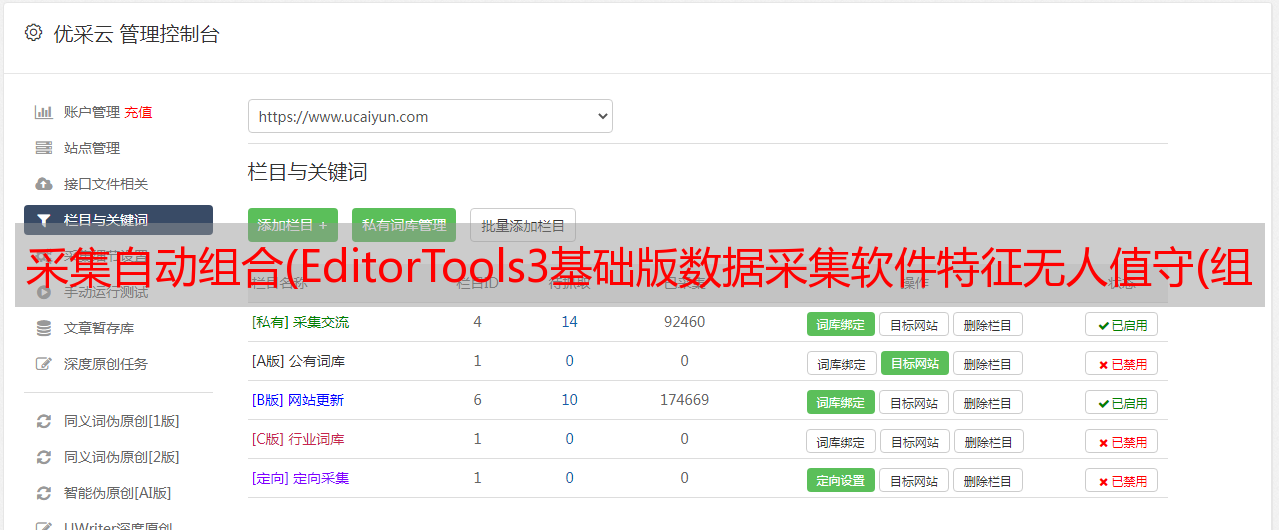This screenshot has height=530, width=1279.
Task: Click 目标网站 in the 定向采集 row
Action: 914,480
